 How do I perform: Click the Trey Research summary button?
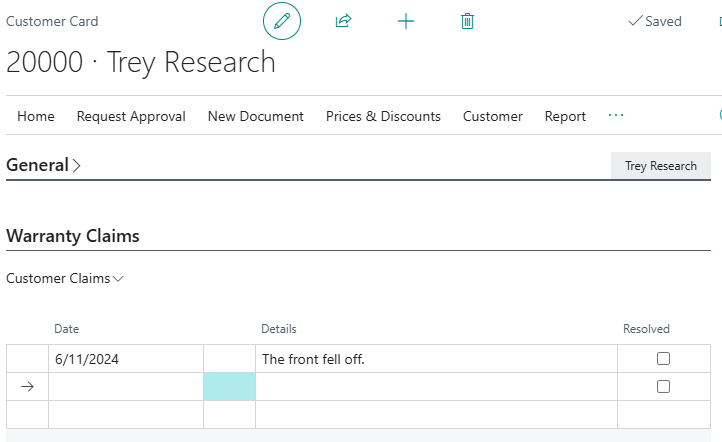click(660, 166)
